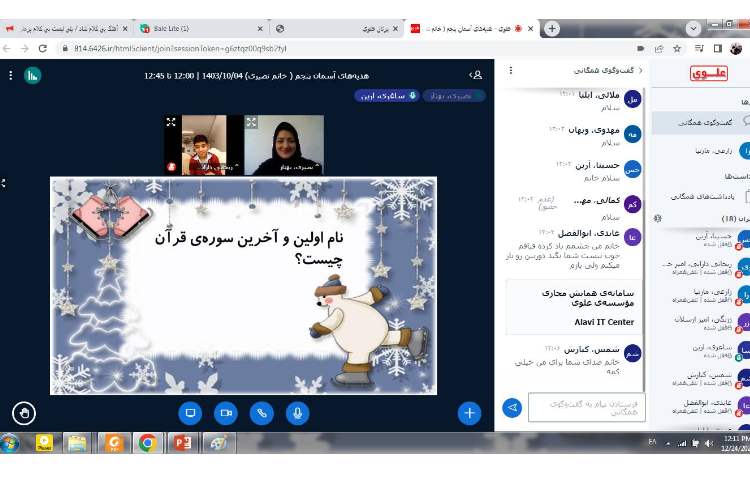
Task: Click the public chat message input field
Action: 586,407
